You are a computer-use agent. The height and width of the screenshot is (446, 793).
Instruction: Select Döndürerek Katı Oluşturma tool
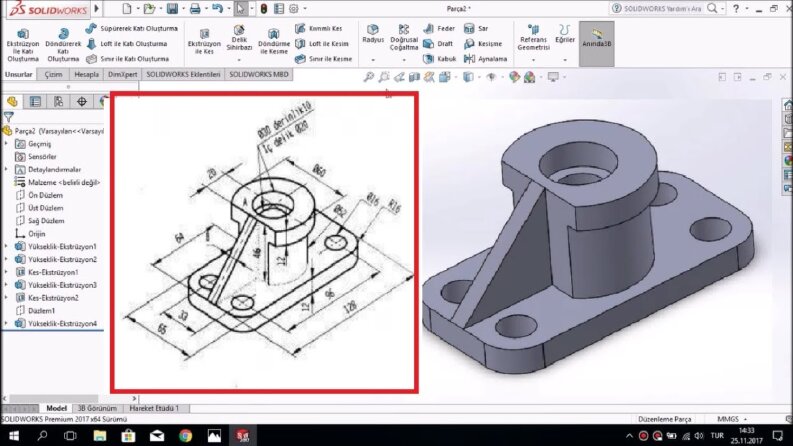pos(63,44)
